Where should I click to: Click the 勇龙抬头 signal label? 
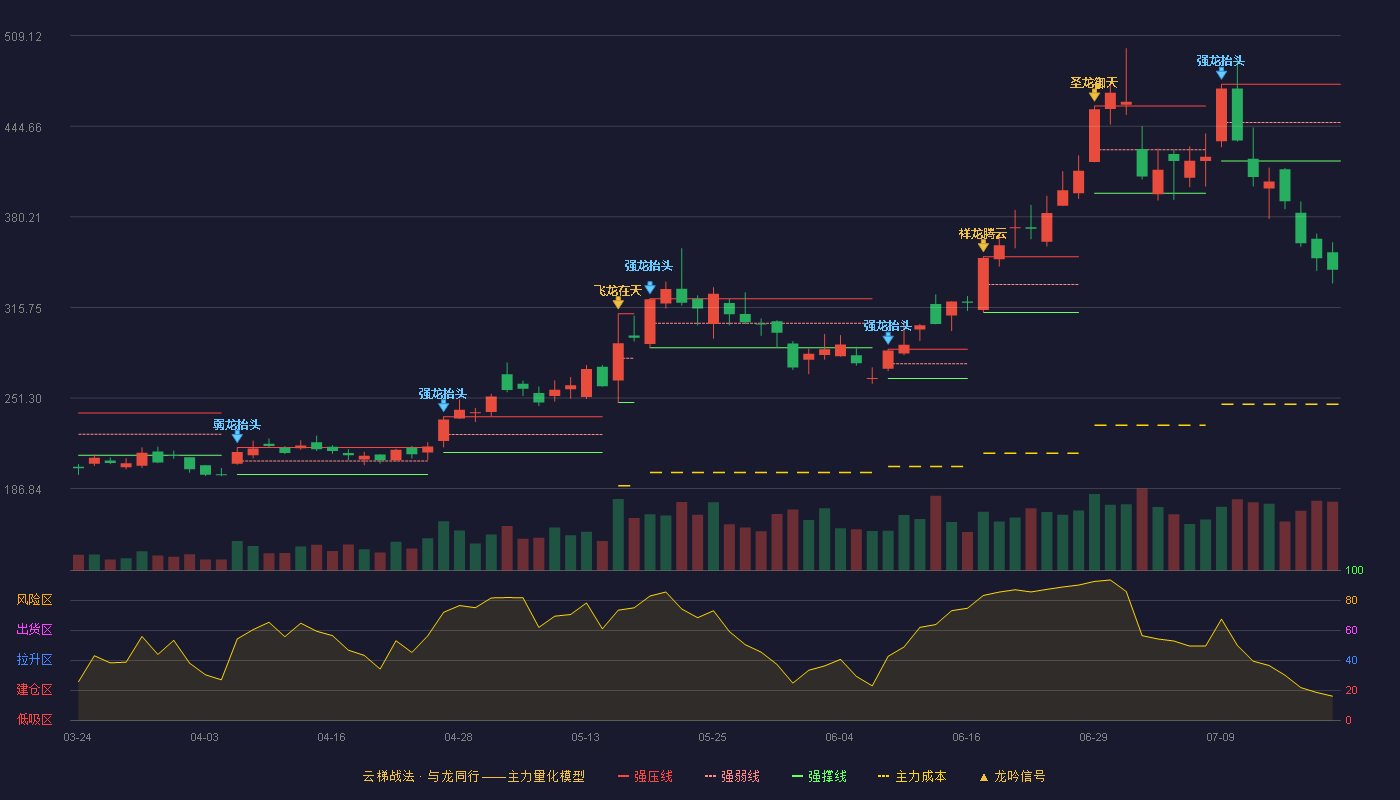pos(237,424)
